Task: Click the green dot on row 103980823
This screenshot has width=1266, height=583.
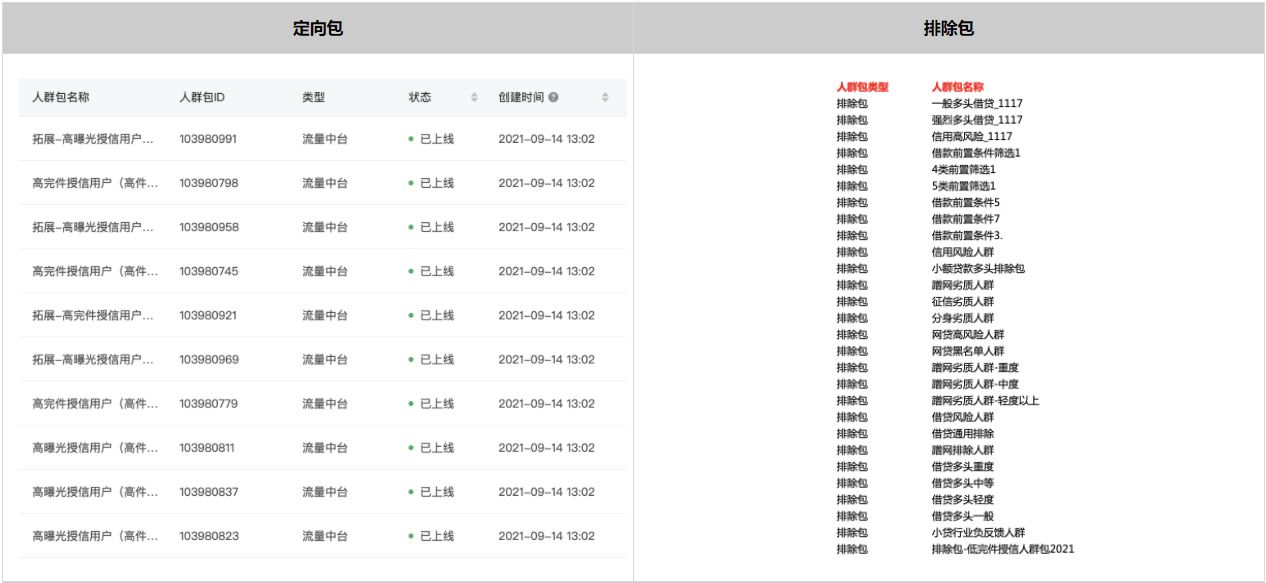Action: tap(411, 535)
